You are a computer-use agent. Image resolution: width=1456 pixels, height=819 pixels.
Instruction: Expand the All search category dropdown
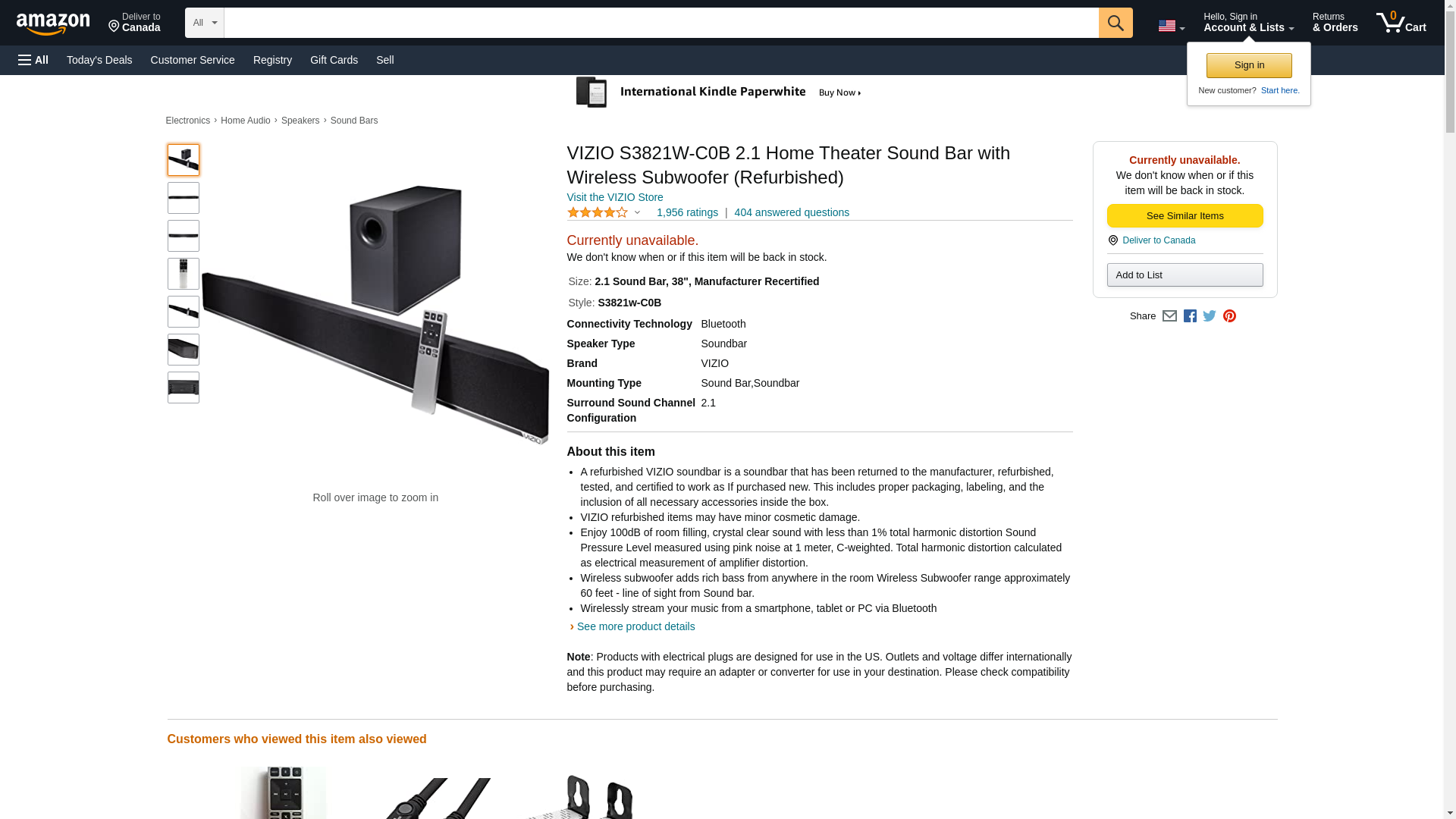point(205,23)
